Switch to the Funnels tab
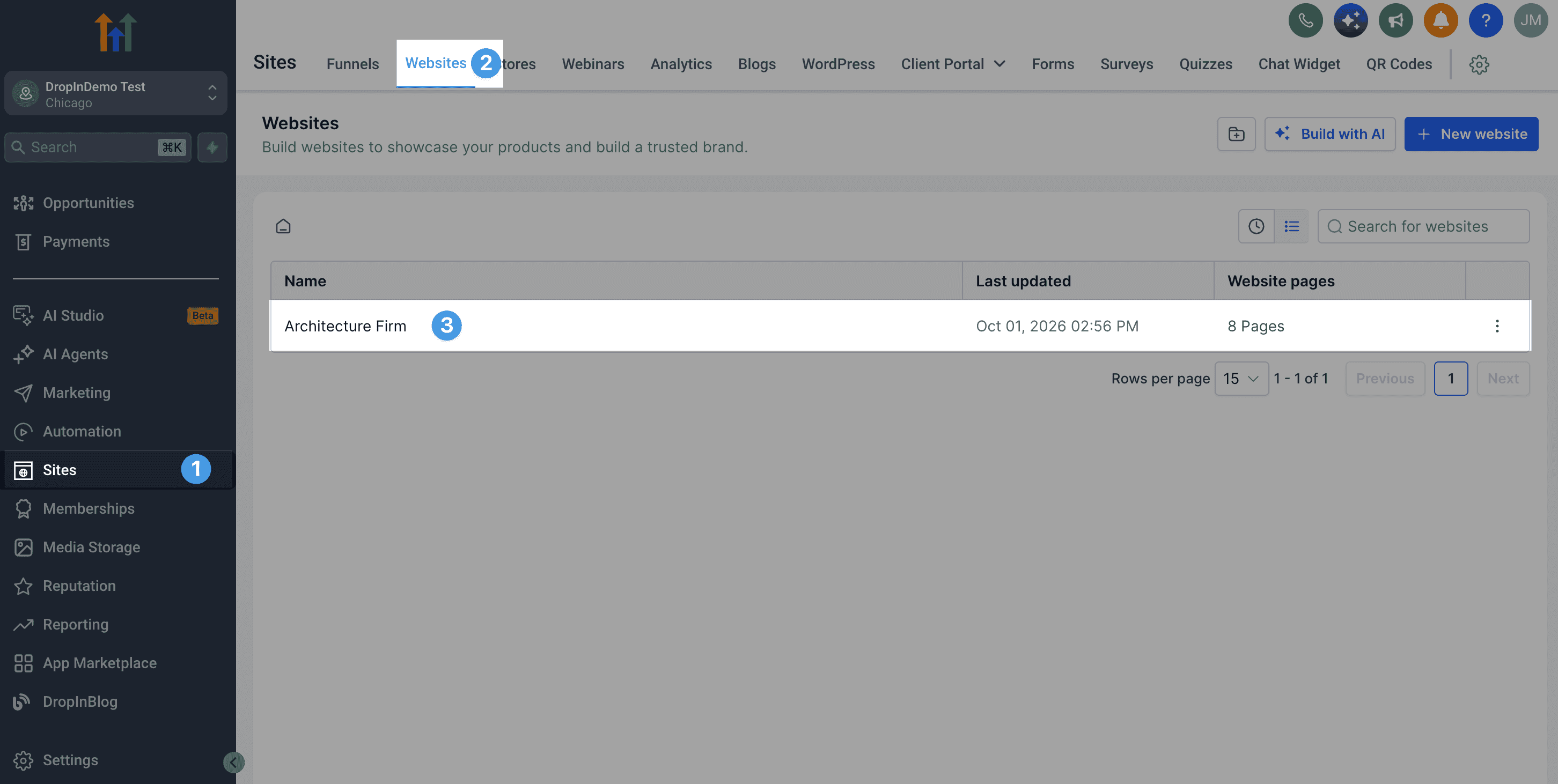The image size is (1558, 784). (352, 64)
